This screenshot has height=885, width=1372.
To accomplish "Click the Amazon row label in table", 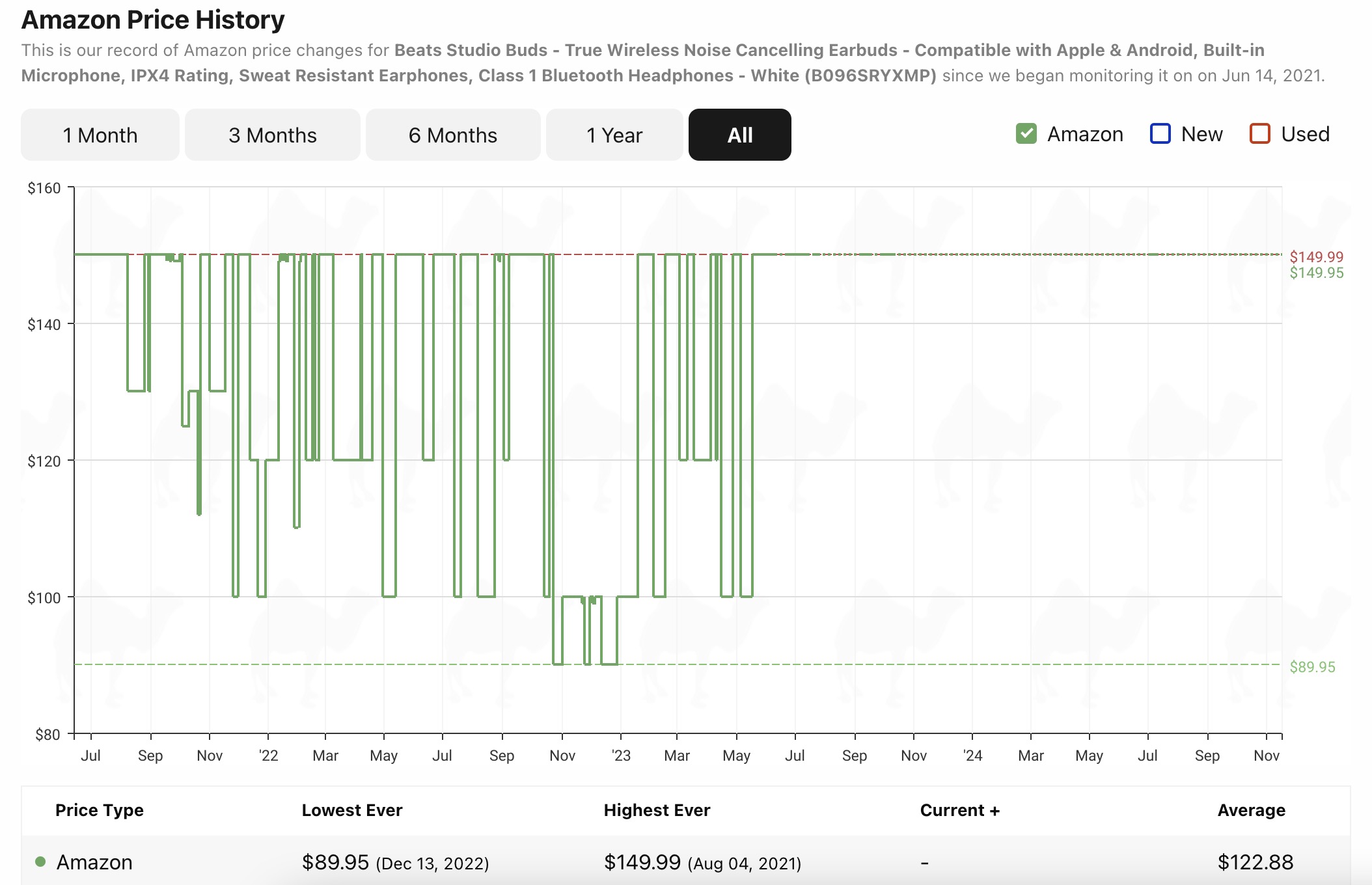I will click(94, 862).
